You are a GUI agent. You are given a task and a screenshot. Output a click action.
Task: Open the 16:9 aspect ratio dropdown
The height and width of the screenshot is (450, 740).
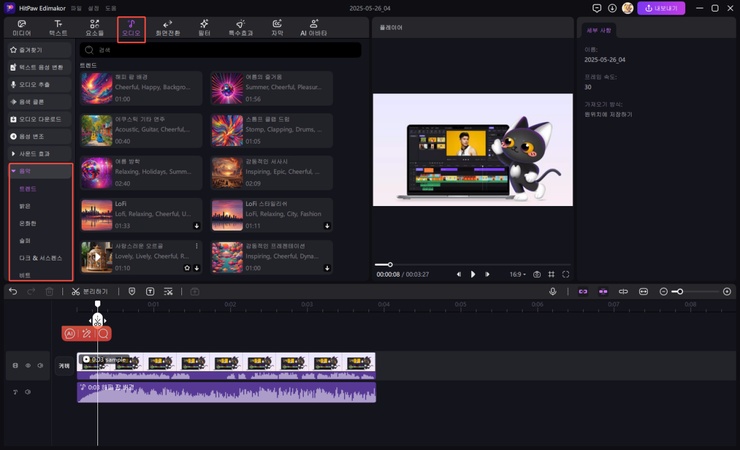517,274
